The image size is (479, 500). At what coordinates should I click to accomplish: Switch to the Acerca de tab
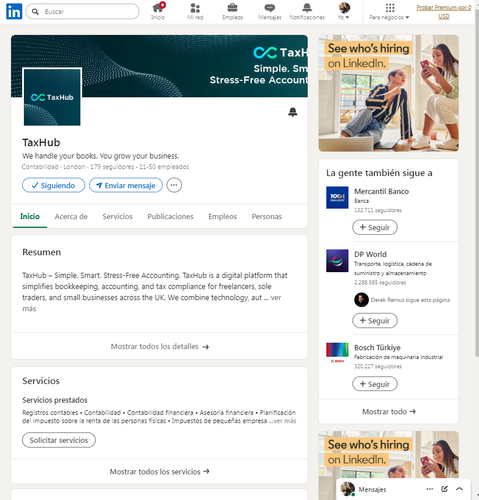click(x=71, y=217)
